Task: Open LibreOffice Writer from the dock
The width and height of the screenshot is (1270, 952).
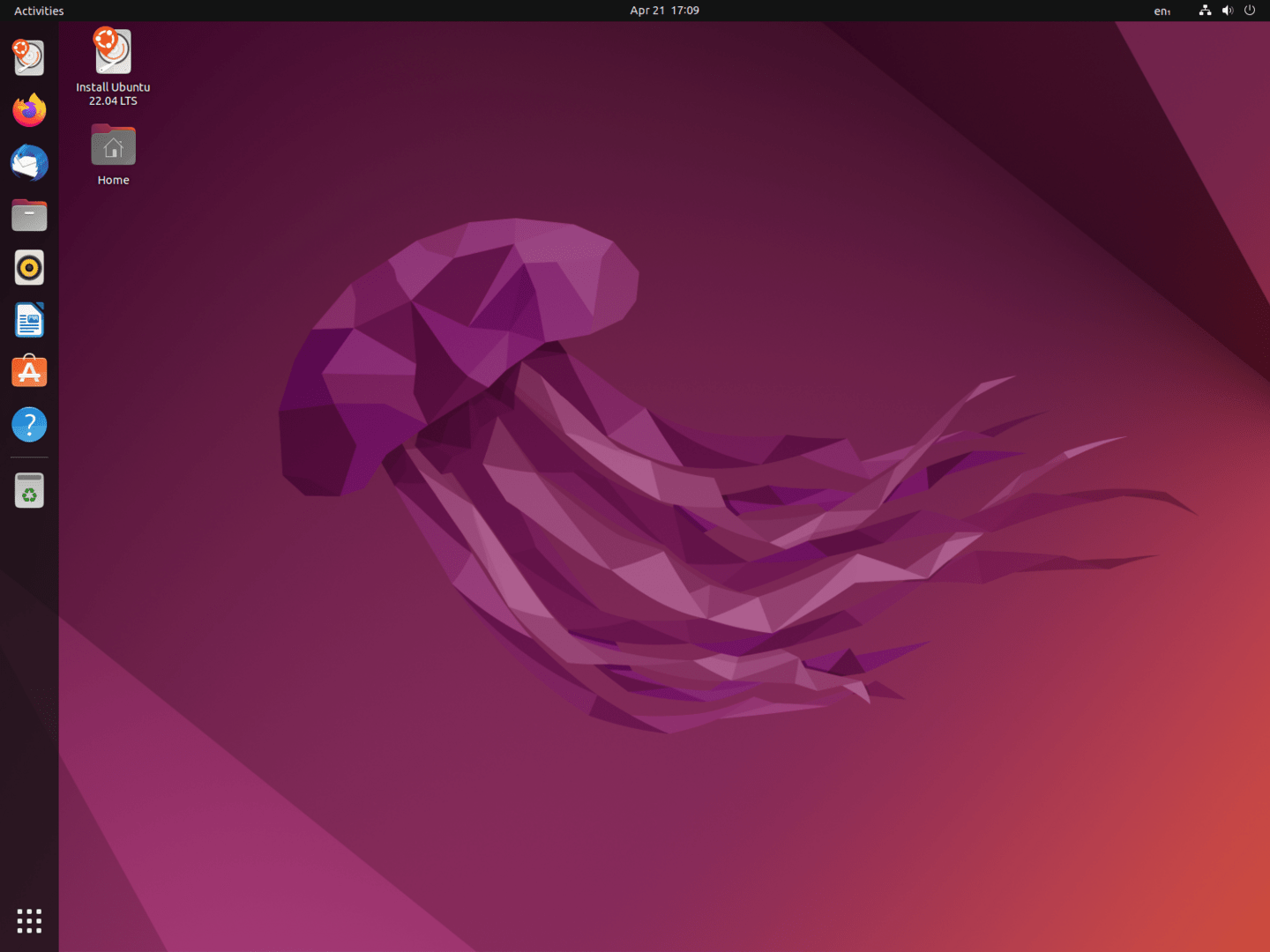Action: click(29, 320)
